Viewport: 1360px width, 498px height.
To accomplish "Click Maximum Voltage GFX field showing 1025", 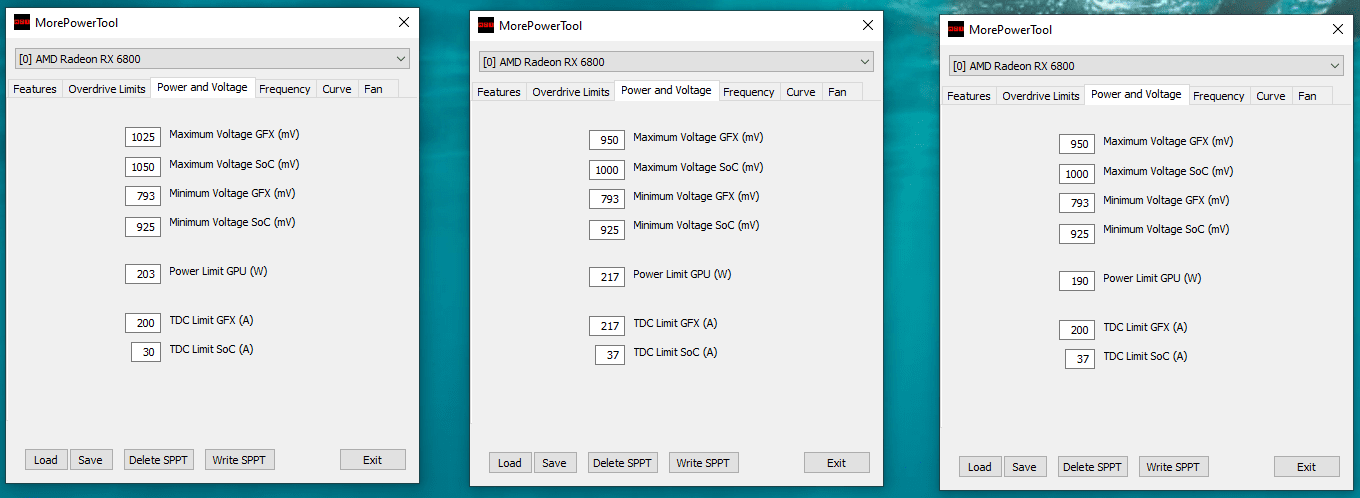I will pos(143,137).
